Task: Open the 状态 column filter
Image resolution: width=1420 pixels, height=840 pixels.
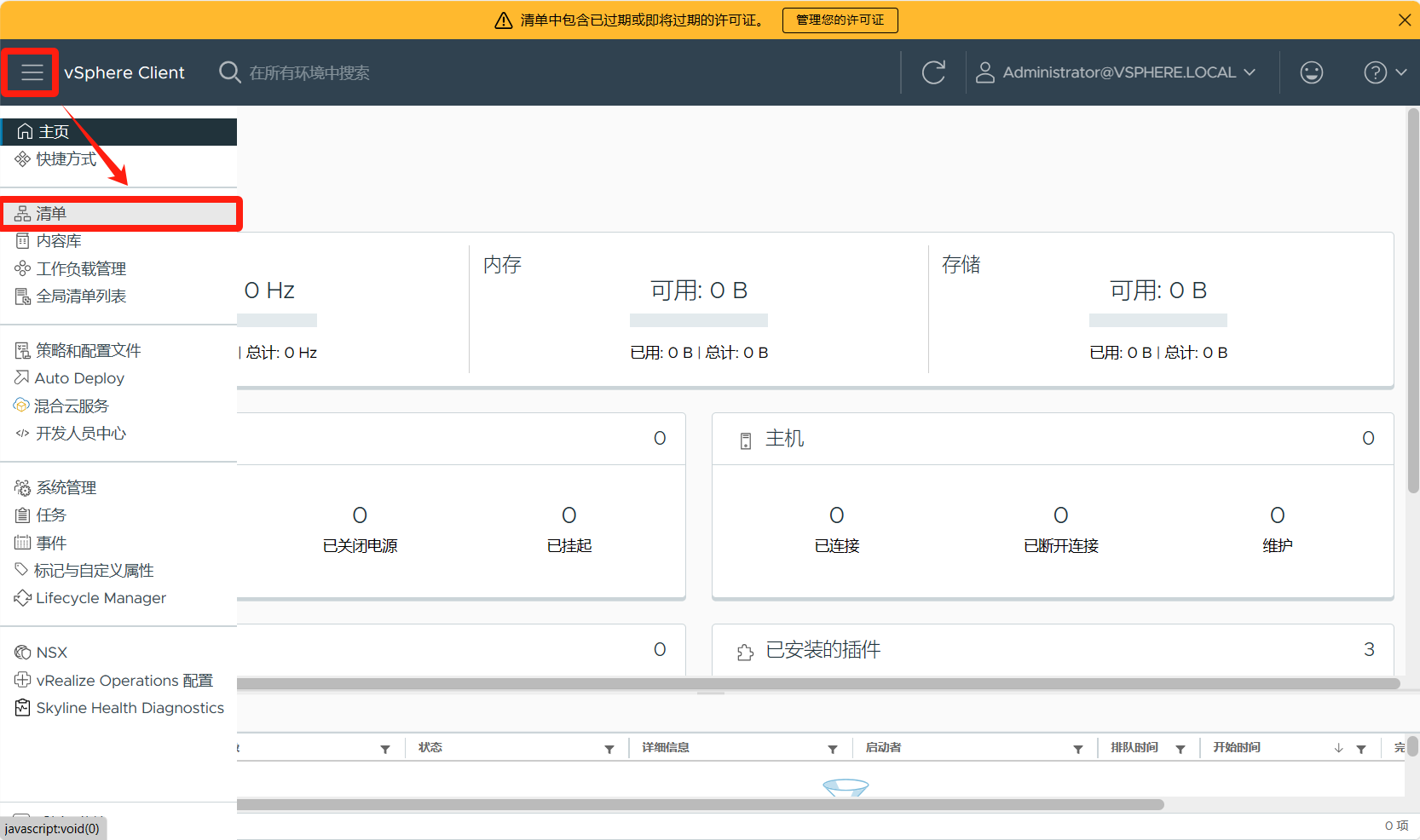Action: [x=609, y=749]
